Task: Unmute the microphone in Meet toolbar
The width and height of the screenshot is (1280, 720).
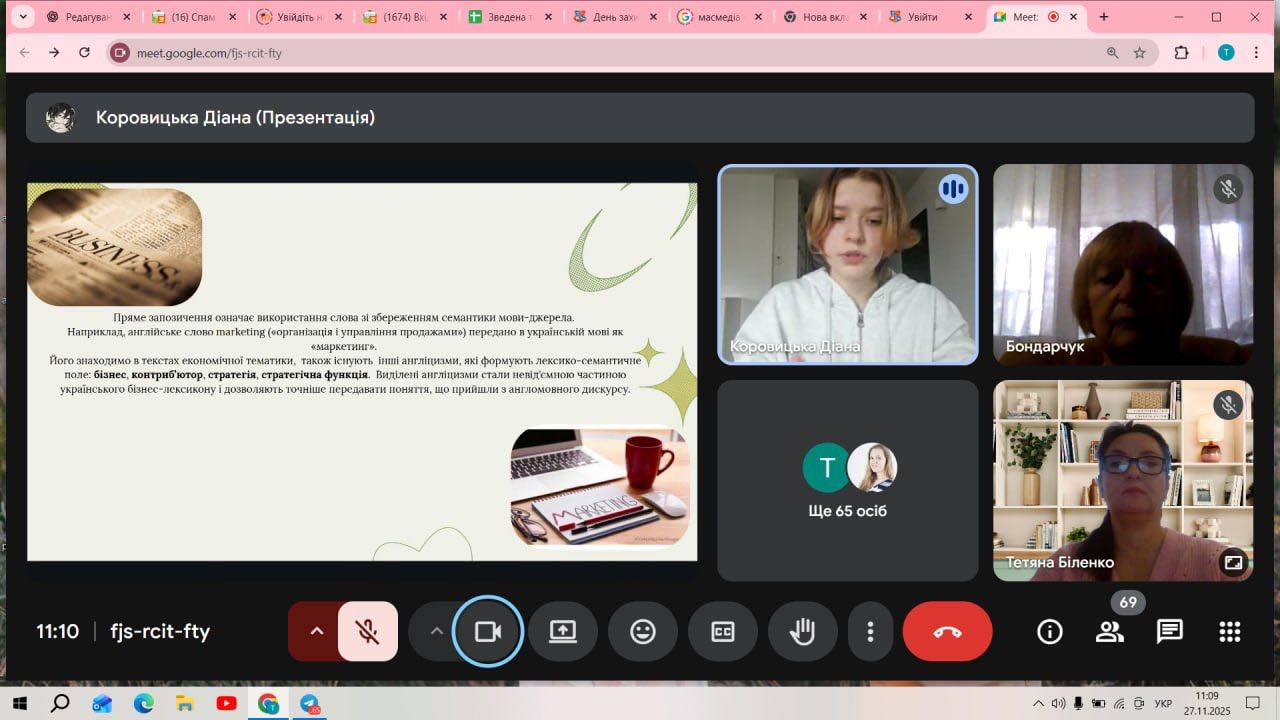Action: (367, 631)
